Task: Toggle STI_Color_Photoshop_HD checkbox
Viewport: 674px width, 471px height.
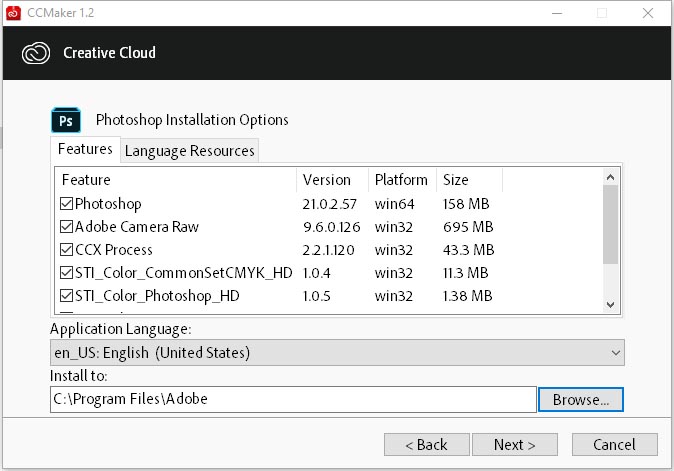Action: [x=66, y=296]
